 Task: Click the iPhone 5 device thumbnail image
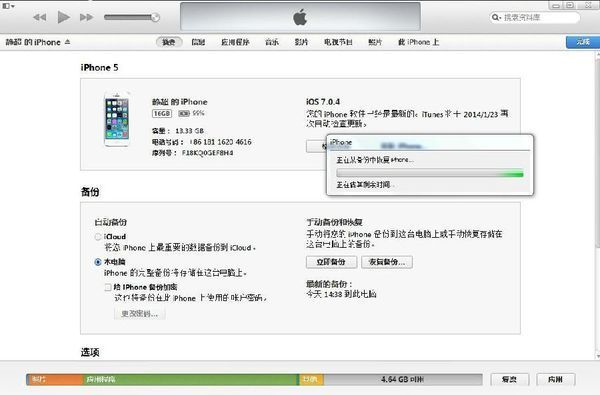[x=117, y=119]
